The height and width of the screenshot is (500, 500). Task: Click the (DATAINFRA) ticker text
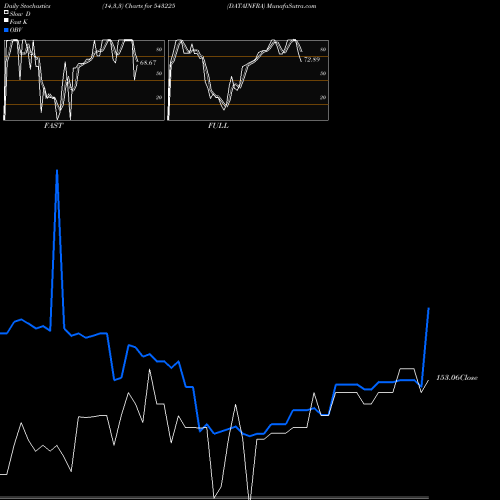(246, 6)
